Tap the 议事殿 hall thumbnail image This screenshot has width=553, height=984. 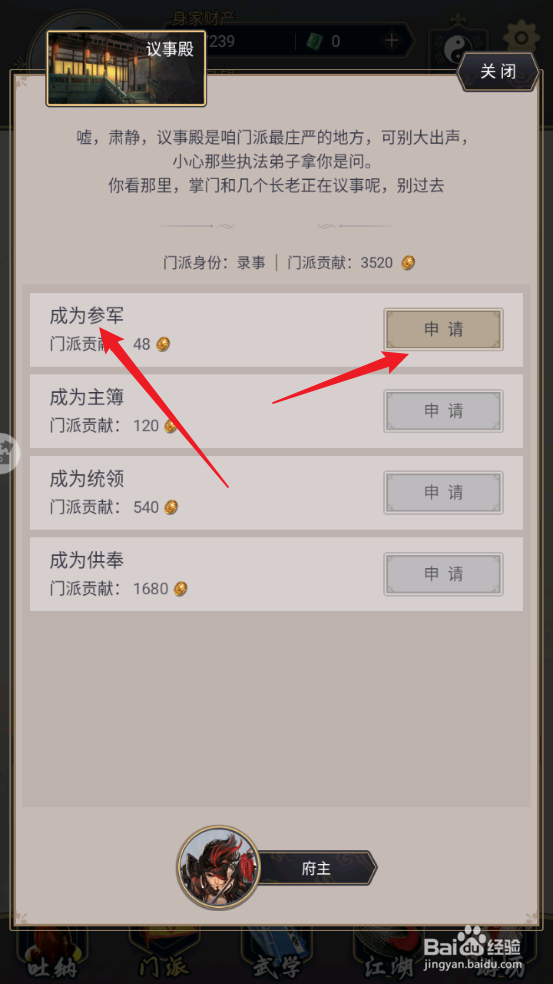click(x=126, y=68)
